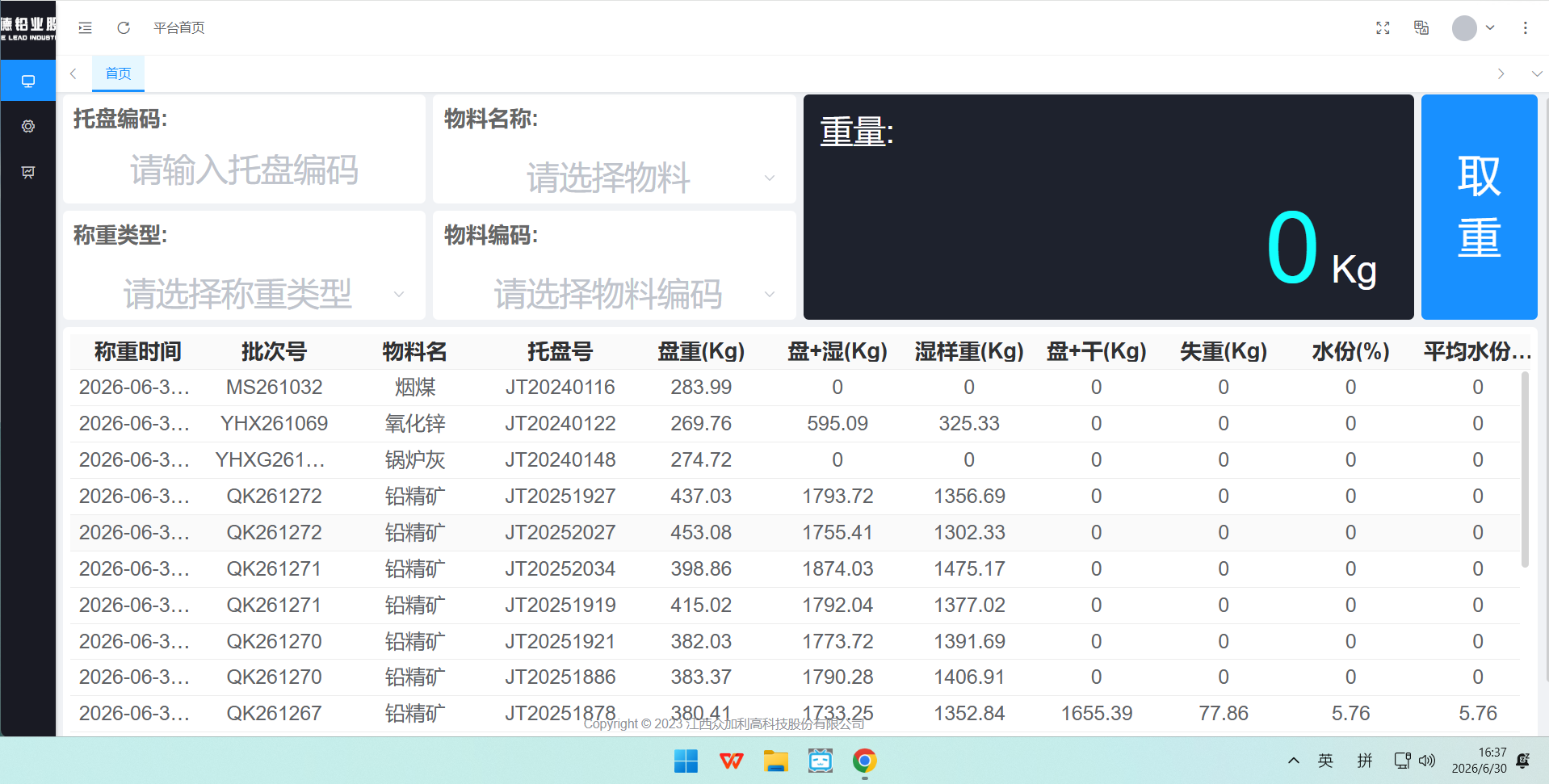Open volume control in system tray
Viewport: 1549px width, 784px height.
pyautogui.click(x=1428, y=761)
